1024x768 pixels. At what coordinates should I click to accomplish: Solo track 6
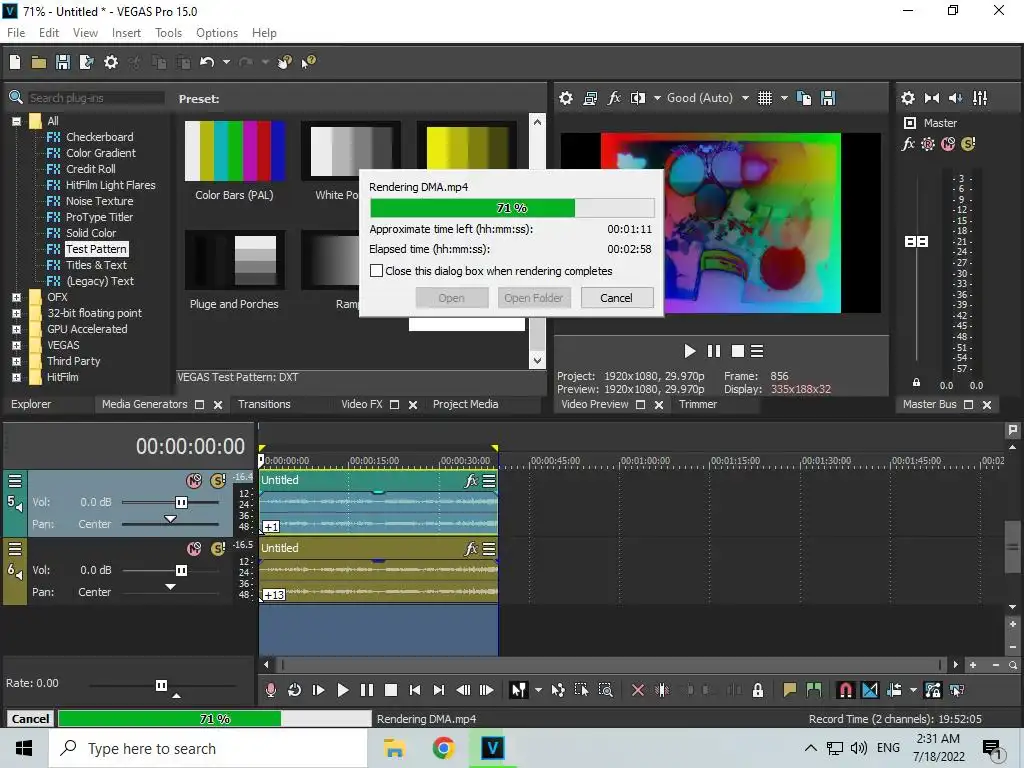pyautogui.click(x=217, y=549)
